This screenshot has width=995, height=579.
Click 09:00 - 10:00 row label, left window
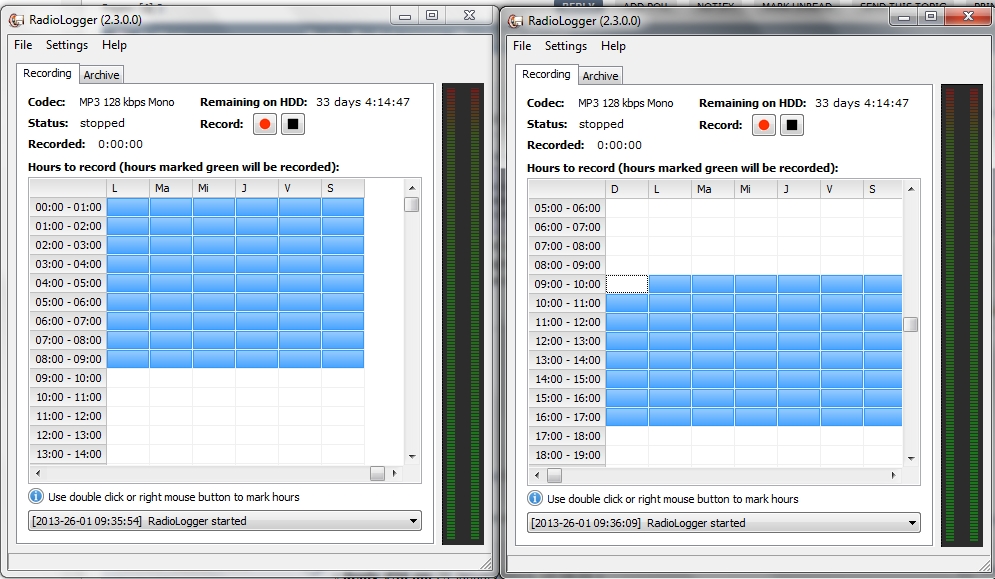68,378
